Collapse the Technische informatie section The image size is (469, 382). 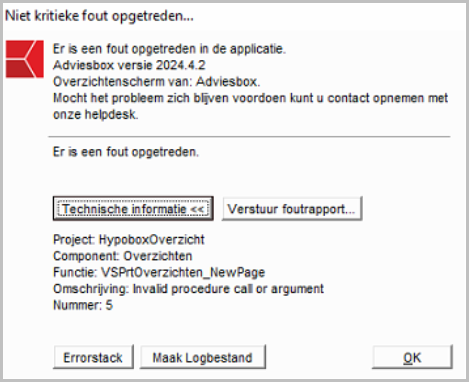click(133, 209)
